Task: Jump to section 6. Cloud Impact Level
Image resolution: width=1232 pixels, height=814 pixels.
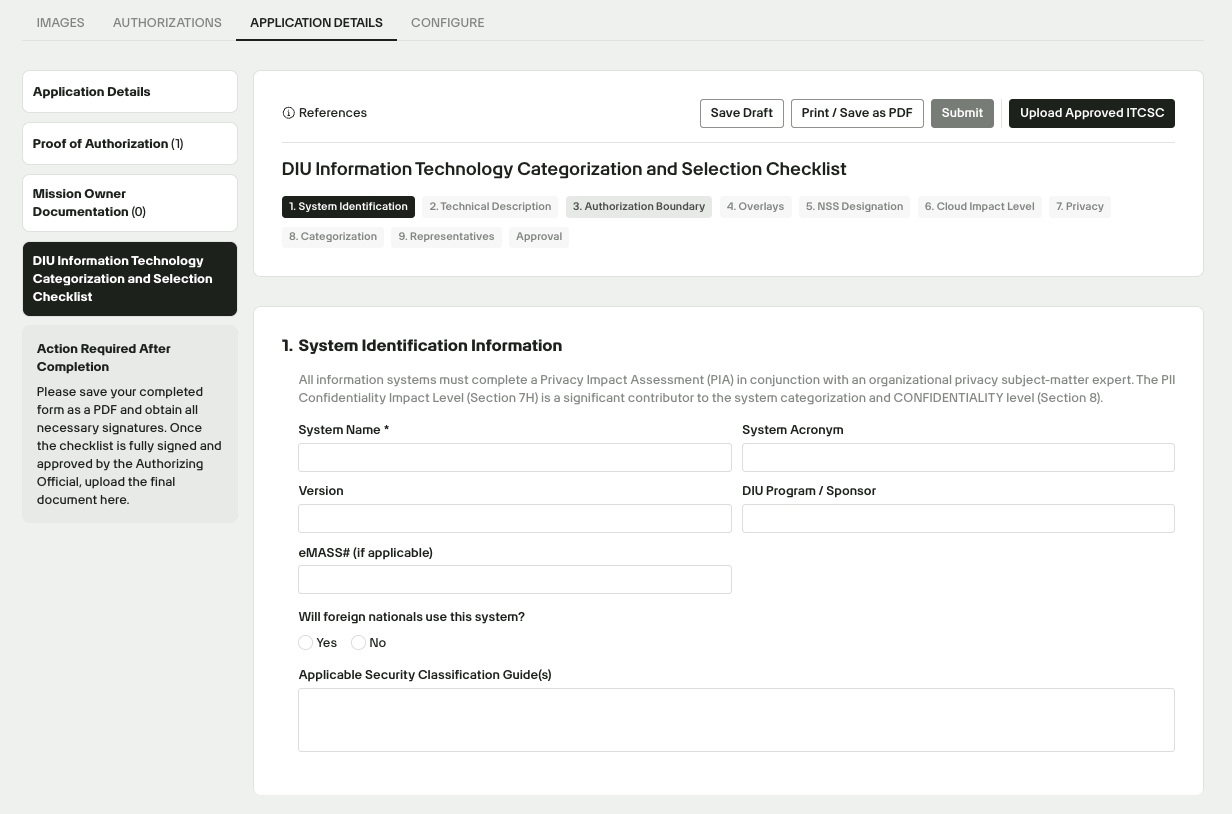Action: pos(979,207)
